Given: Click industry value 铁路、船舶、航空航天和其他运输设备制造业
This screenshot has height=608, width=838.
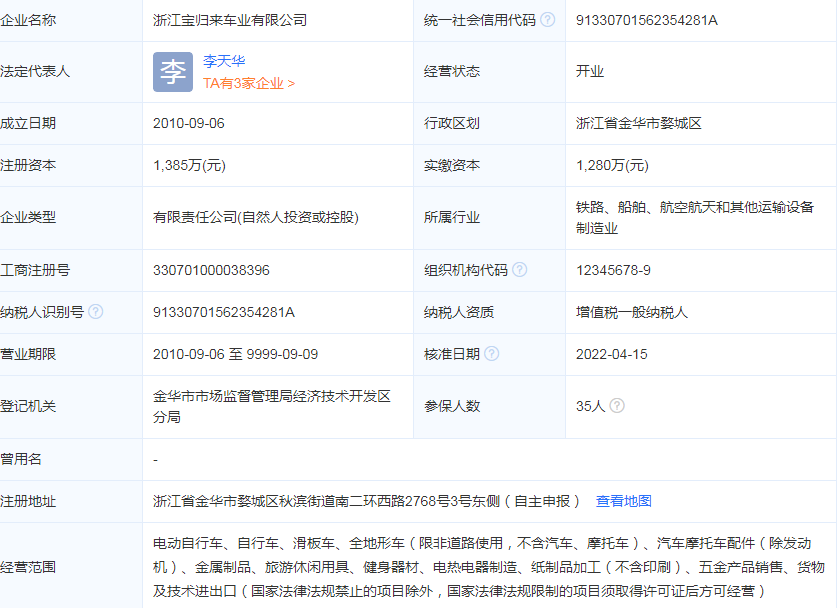Looking at the screenshot, I should [695, 217].
